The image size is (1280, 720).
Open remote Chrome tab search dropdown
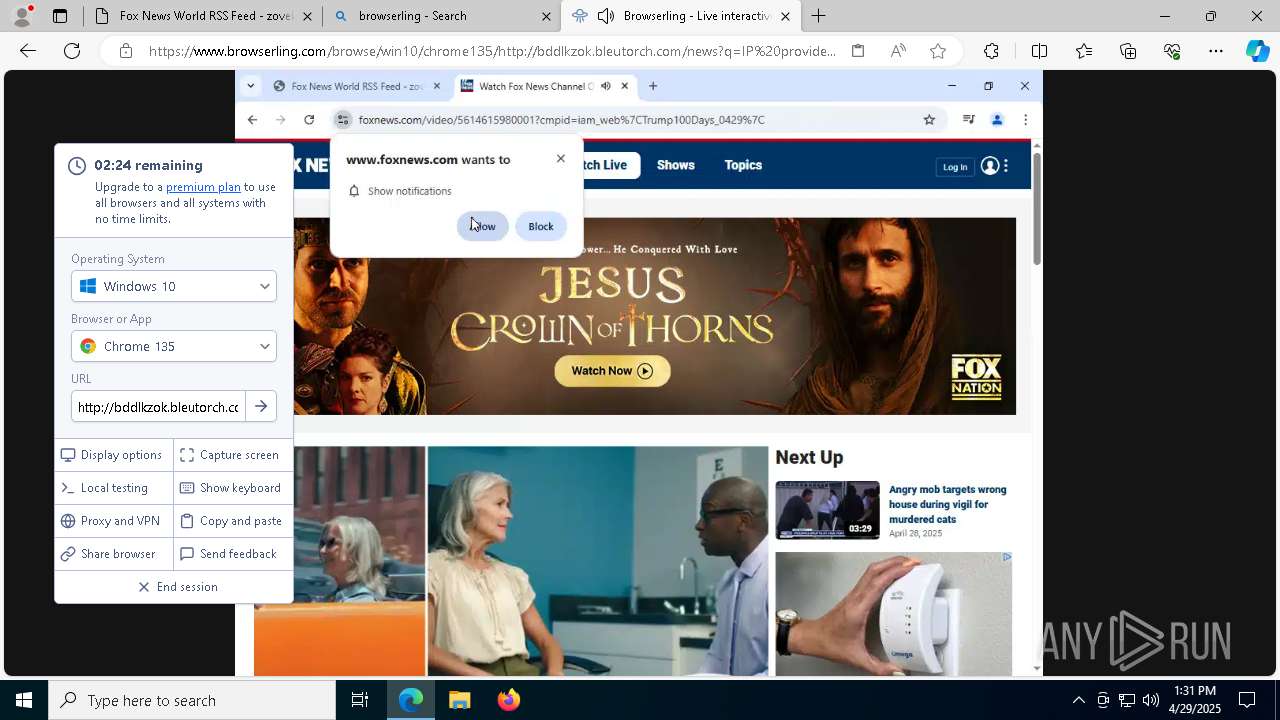250,86
